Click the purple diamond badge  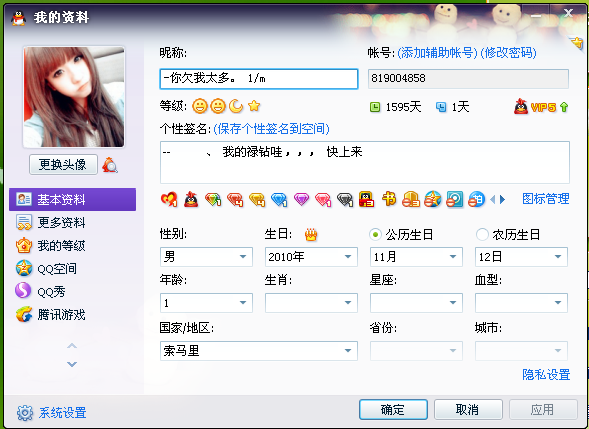coord(301,199)
